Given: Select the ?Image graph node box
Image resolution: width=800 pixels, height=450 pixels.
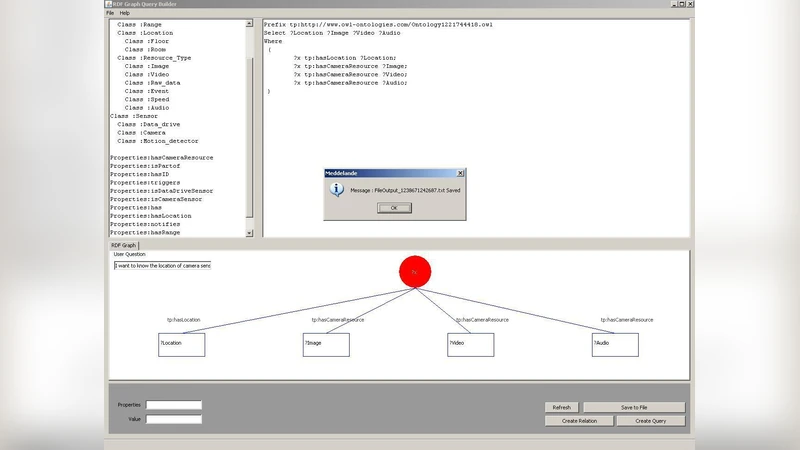Looking at the screenshot, I should click(326, 344).
